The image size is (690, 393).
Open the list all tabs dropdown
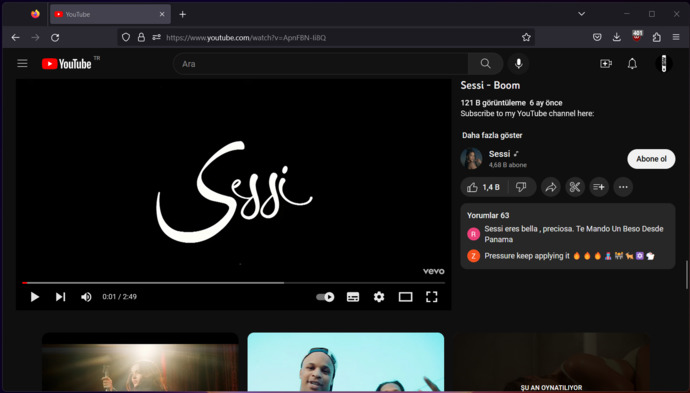pyautogui.click(x=581, y=14)
